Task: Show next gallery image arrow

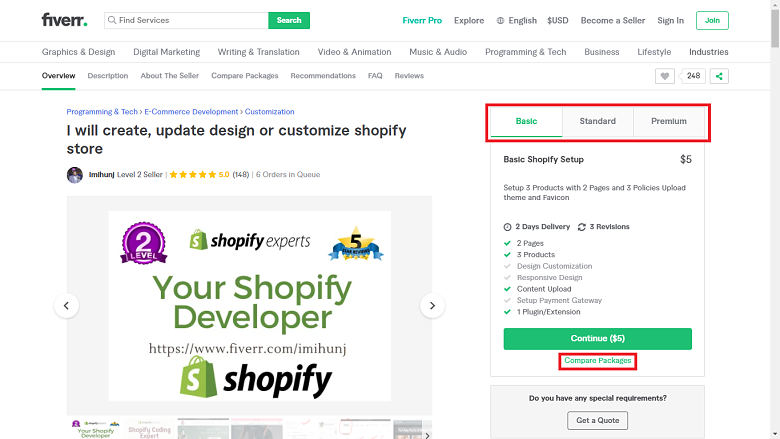Action: [432, 306]
